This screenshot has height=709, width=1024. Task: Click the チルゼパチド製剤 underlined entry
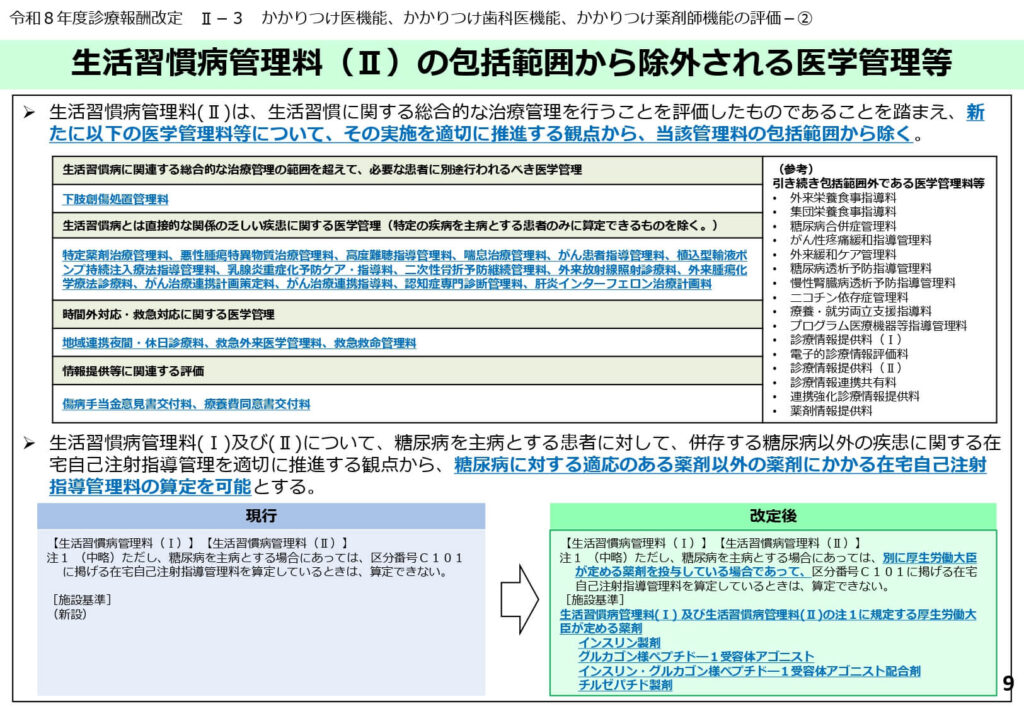[625, 685]
